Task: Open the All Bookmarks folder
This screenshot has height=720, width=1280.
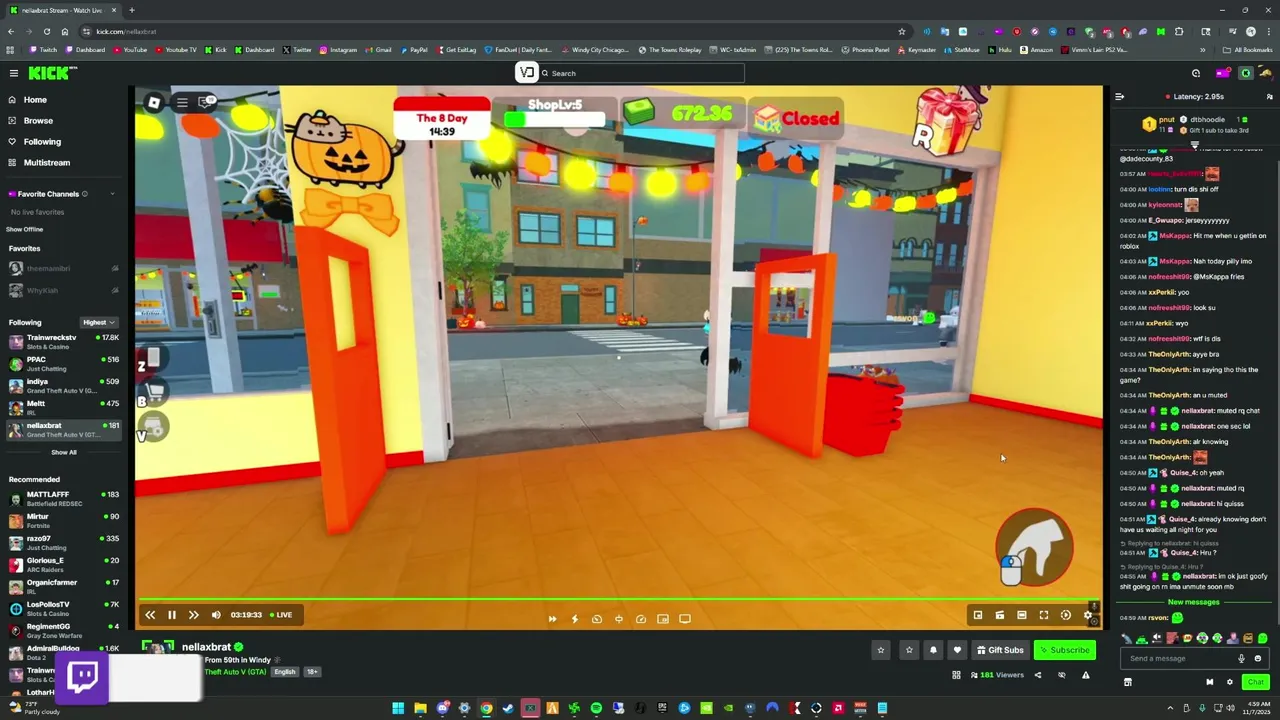Action: click(1248, 50)
